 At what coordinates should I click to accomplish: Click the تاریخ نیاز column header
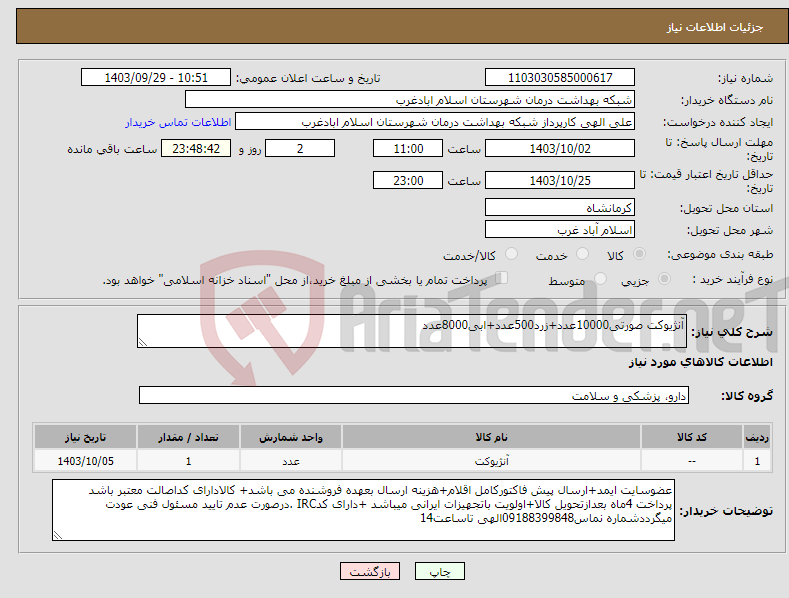coord(86,436)
